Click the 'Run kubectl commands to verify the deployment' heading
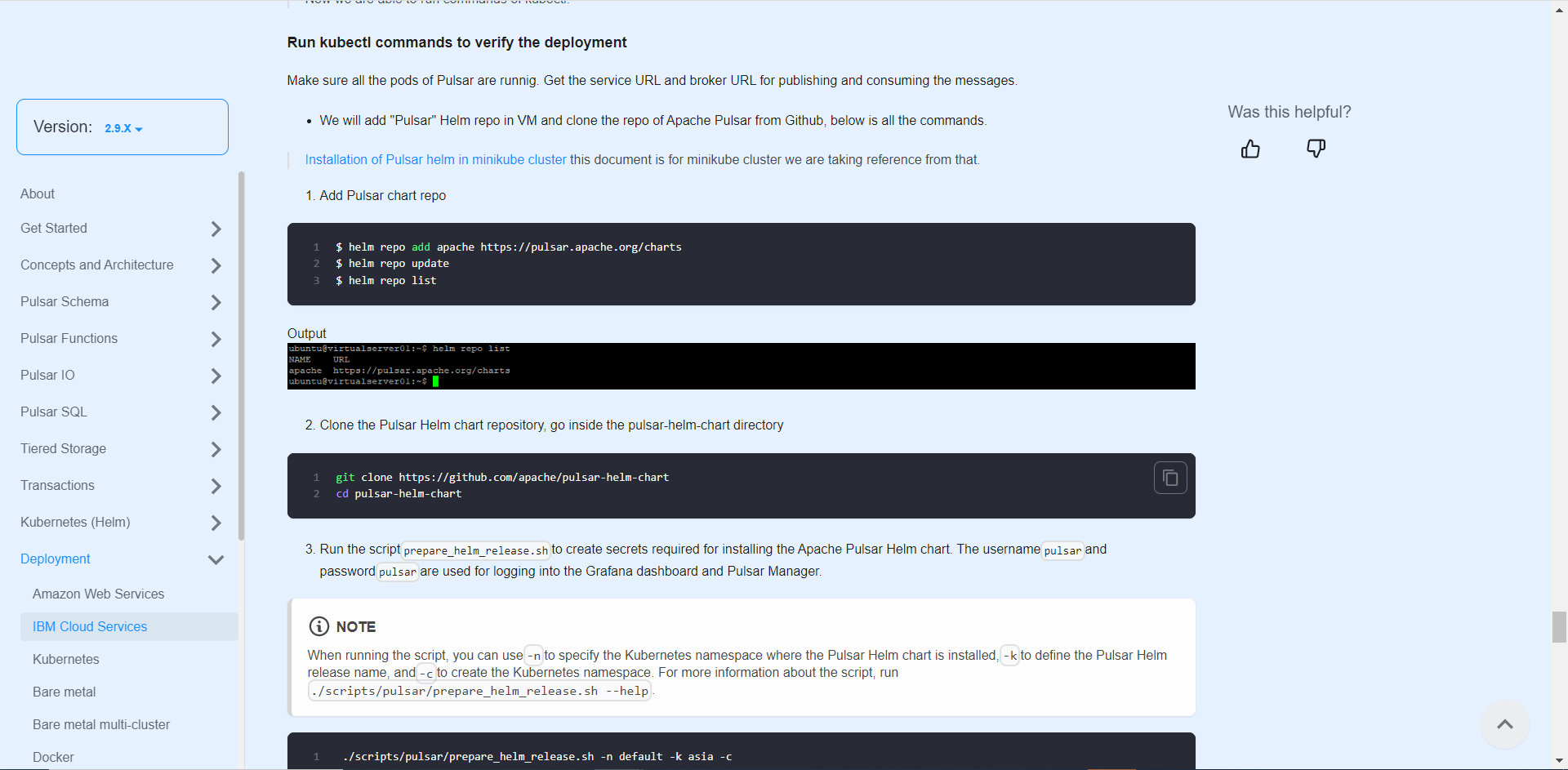The height and width of the screenshot is (770, 1568). point(457,42)
